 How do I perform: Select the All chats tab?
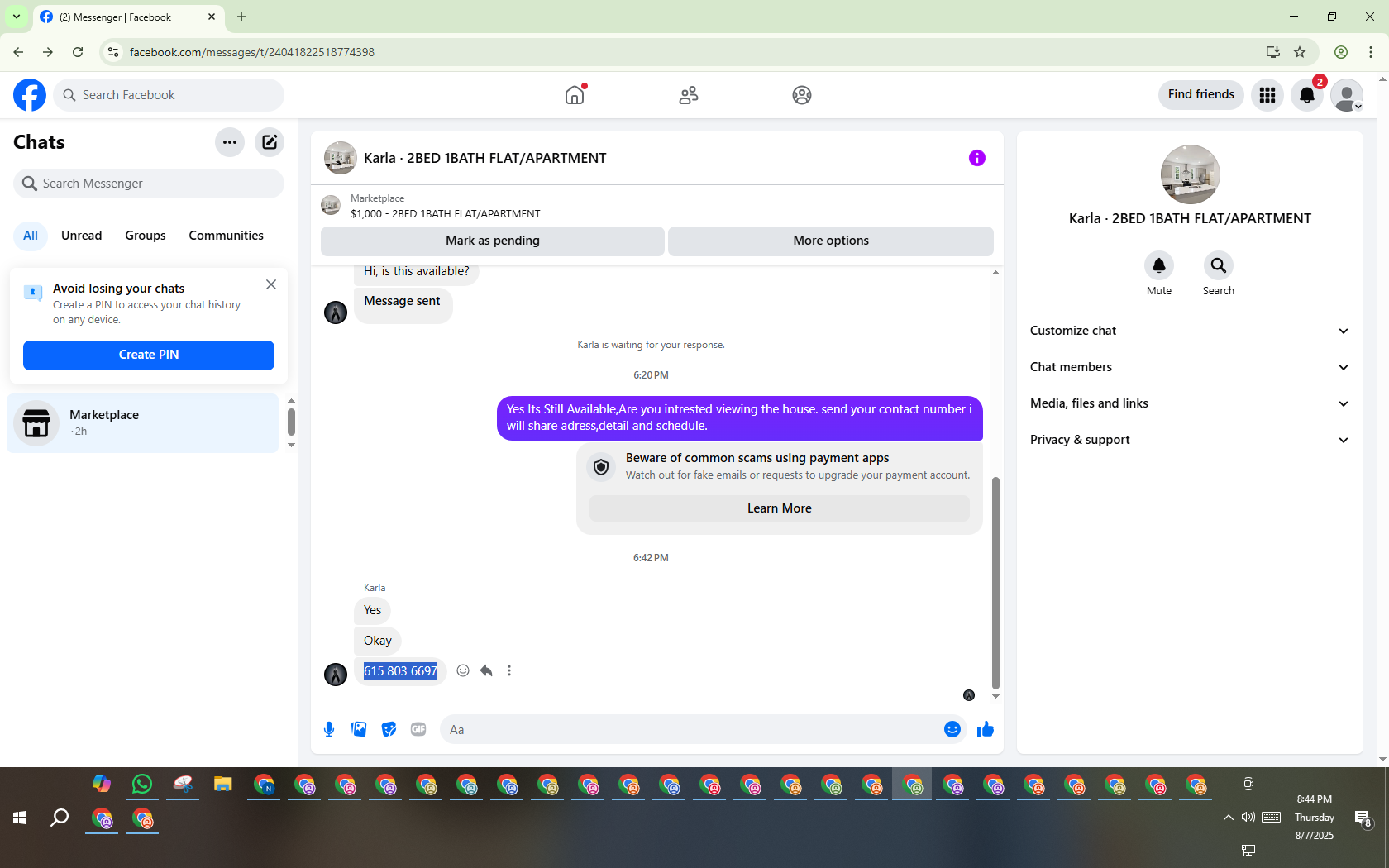[x=31, y=236]
